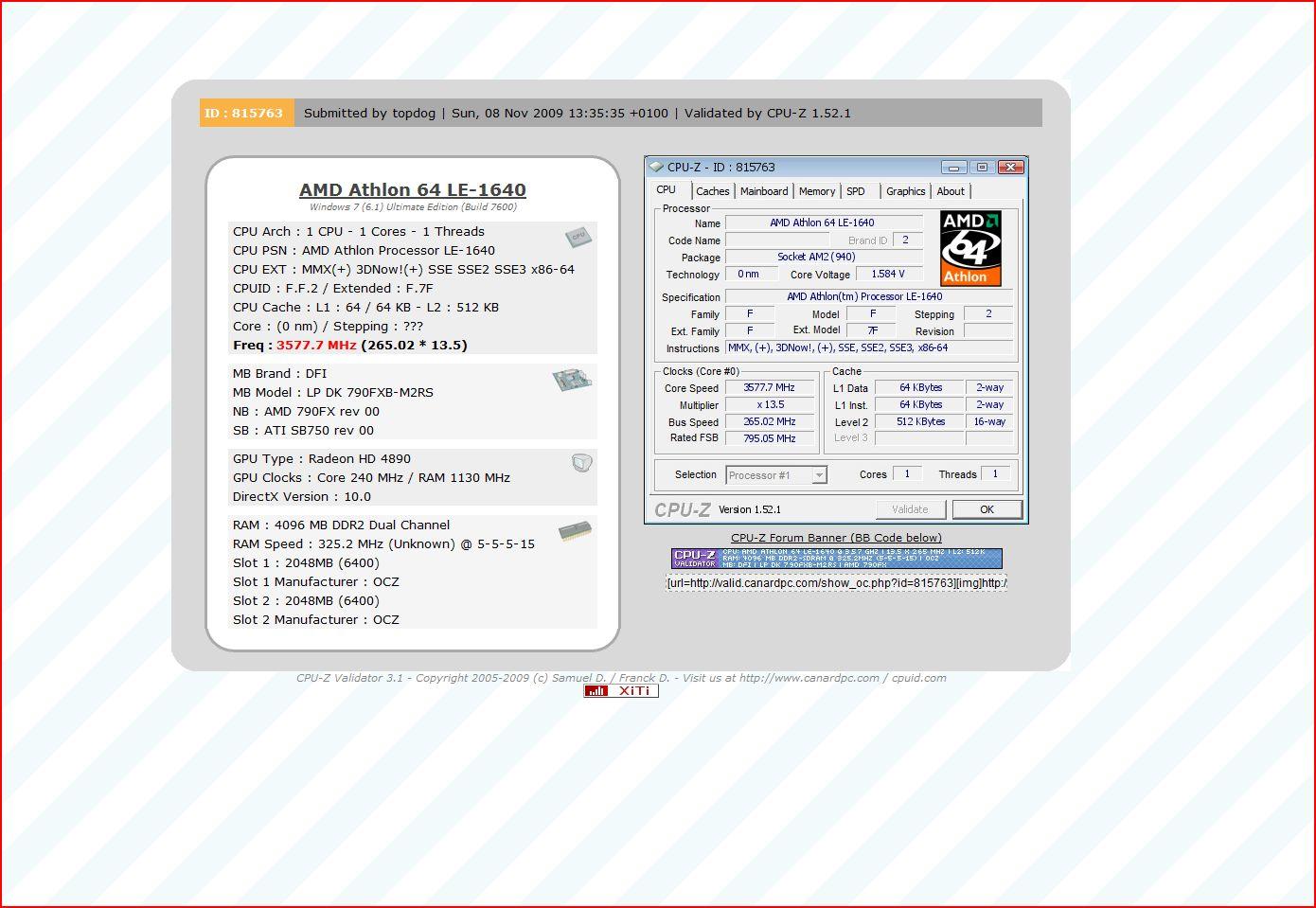Click the Rated FSB value 795.05 MHz

point(770,438)
